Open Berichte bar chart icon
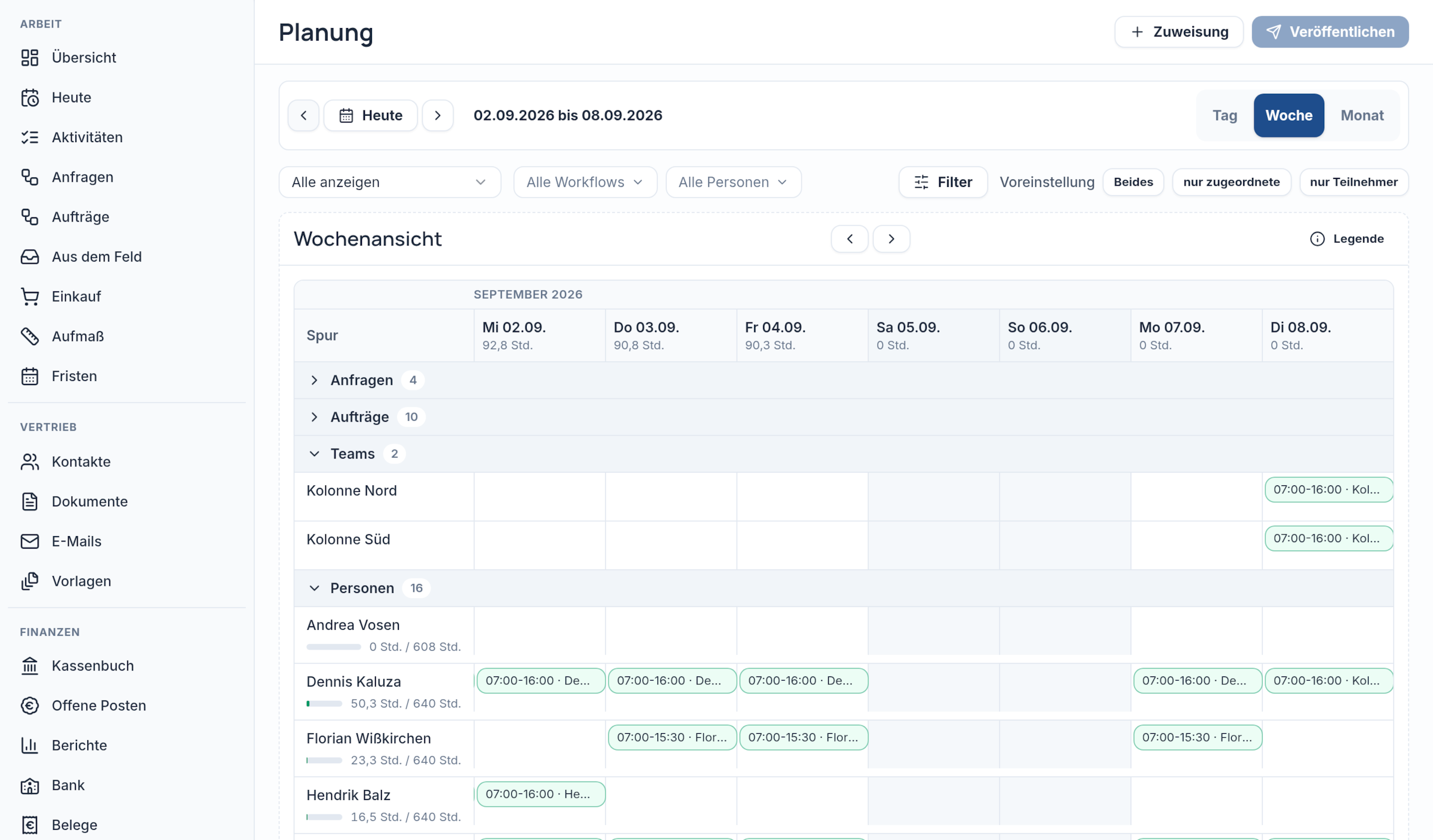Image resolution: width=1433 pixels, height=840 pixels. click(30, 745)
